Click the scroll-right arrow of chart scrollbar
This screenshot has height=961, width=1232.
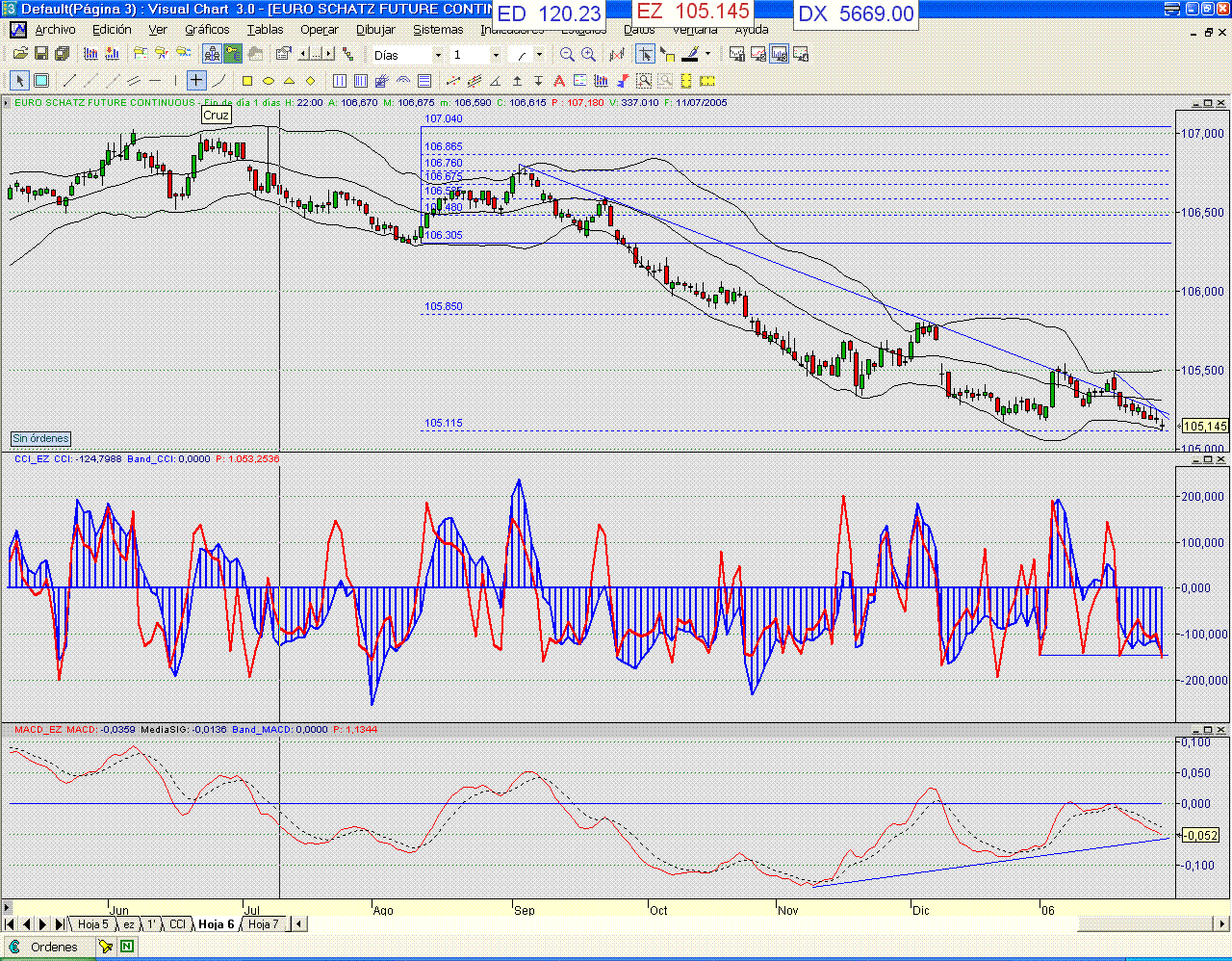click(x=1223, y=924)
